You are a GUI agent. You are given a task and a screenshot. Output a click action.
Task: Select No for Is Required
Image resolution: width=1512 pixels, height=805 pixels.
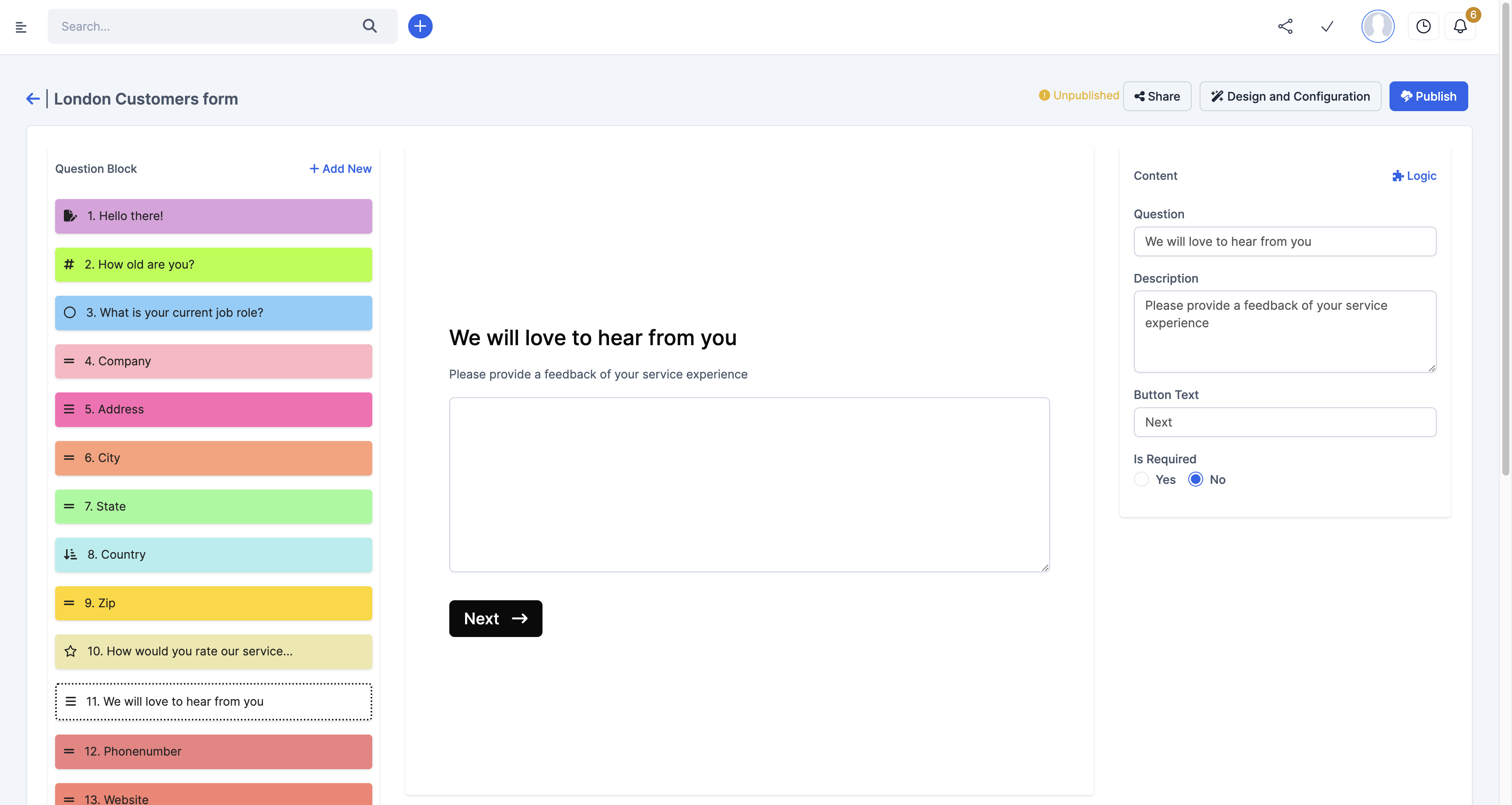click(1196, 479)
